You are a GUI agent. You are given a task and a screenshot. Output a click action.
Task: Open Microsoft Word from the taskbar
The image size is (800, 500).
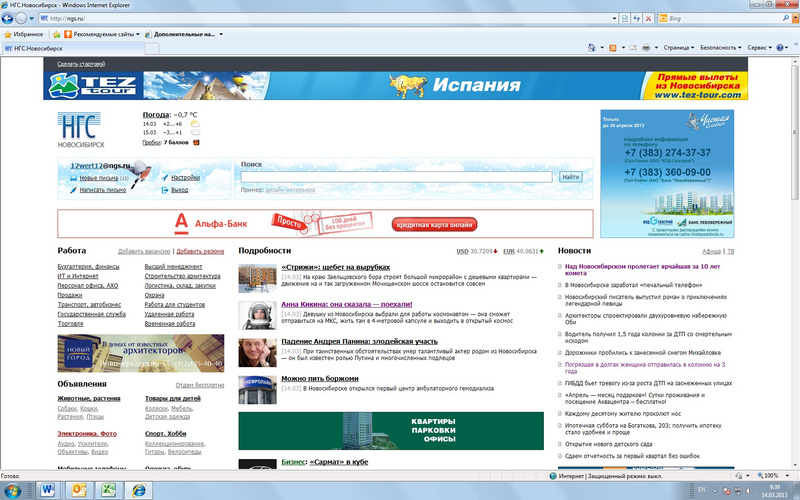(x=48, y=490)
